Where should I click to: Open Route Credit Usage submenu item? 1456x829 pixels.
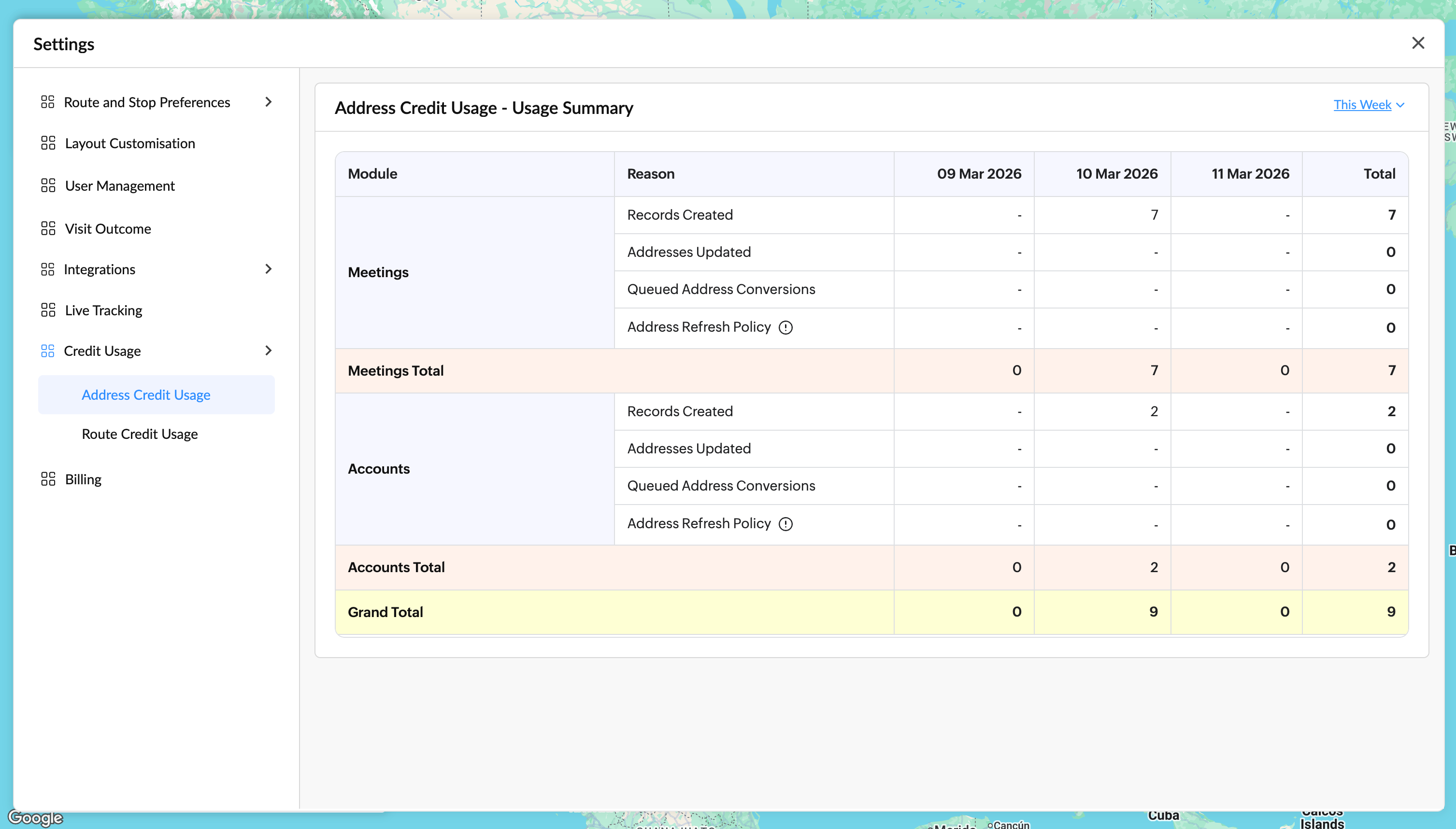point(140,434)
